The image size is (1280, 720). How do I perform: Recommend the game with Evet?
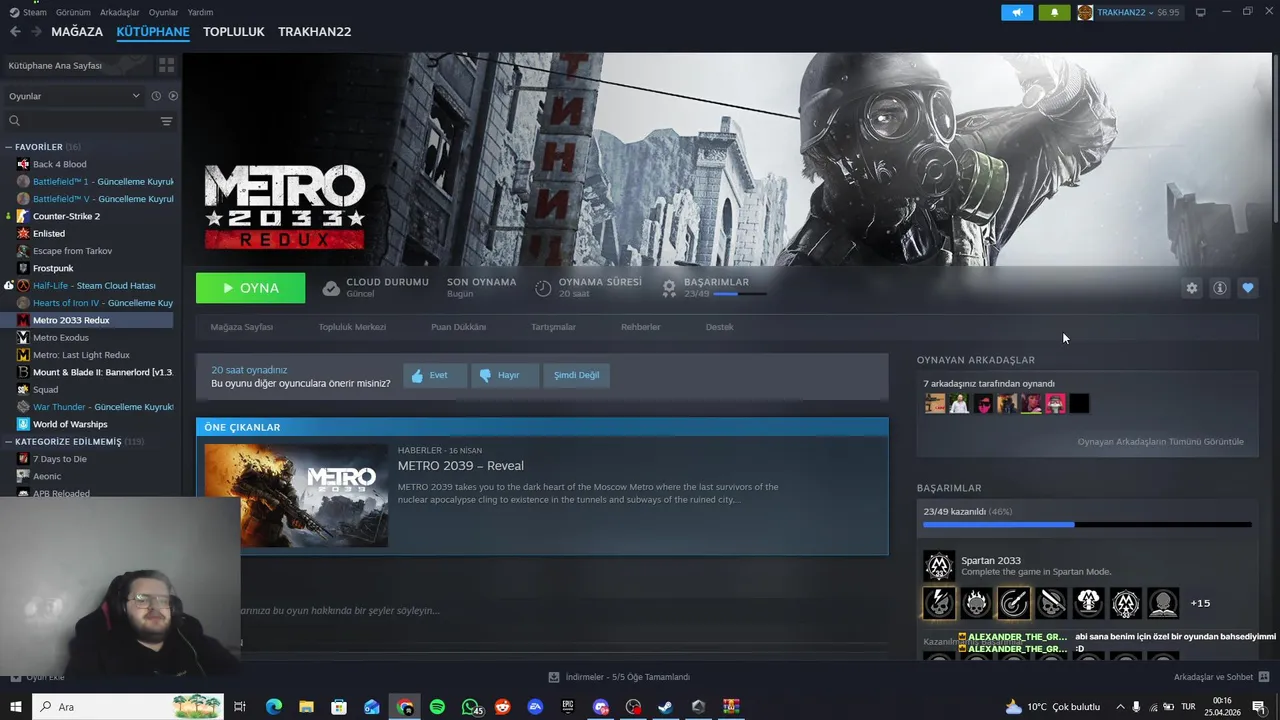(435, 375)
